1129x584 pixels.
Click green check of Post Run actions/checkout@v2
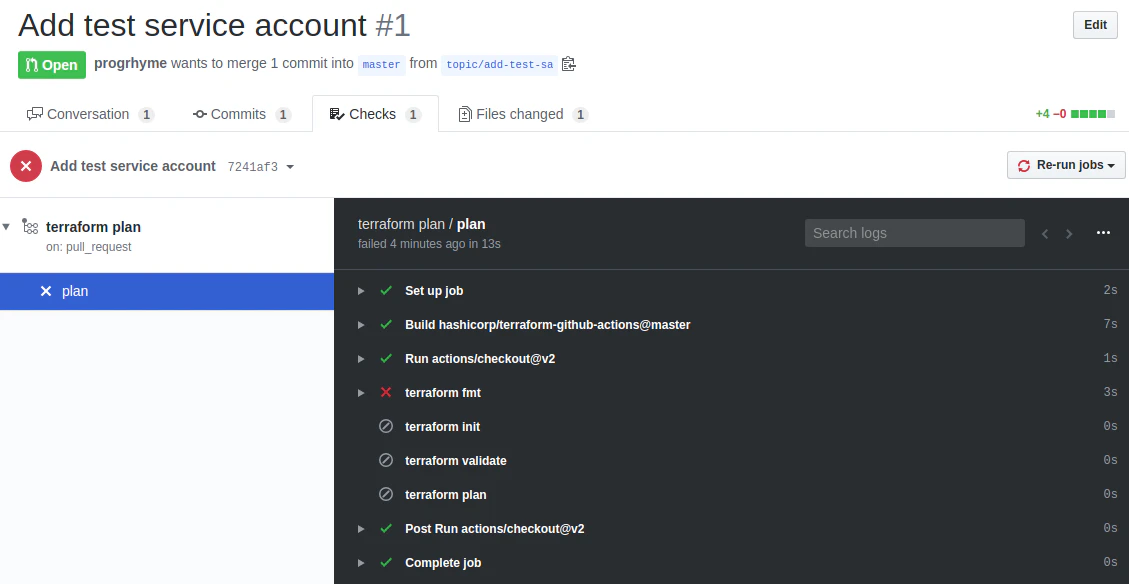(386, 529)
